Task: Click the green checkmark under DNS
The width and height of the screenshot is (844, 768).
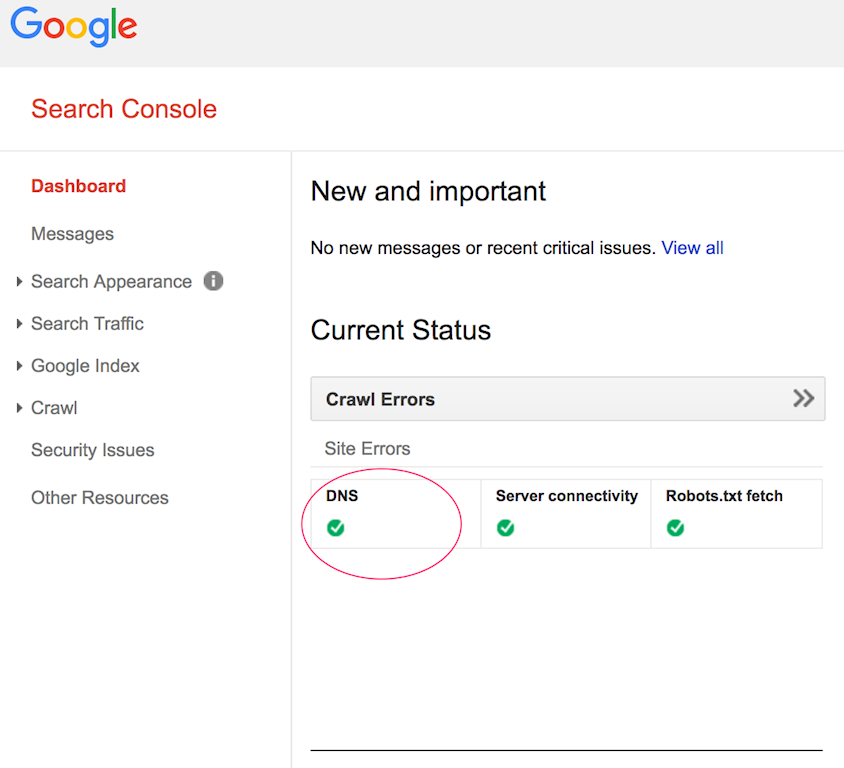Action: point(336,528)
